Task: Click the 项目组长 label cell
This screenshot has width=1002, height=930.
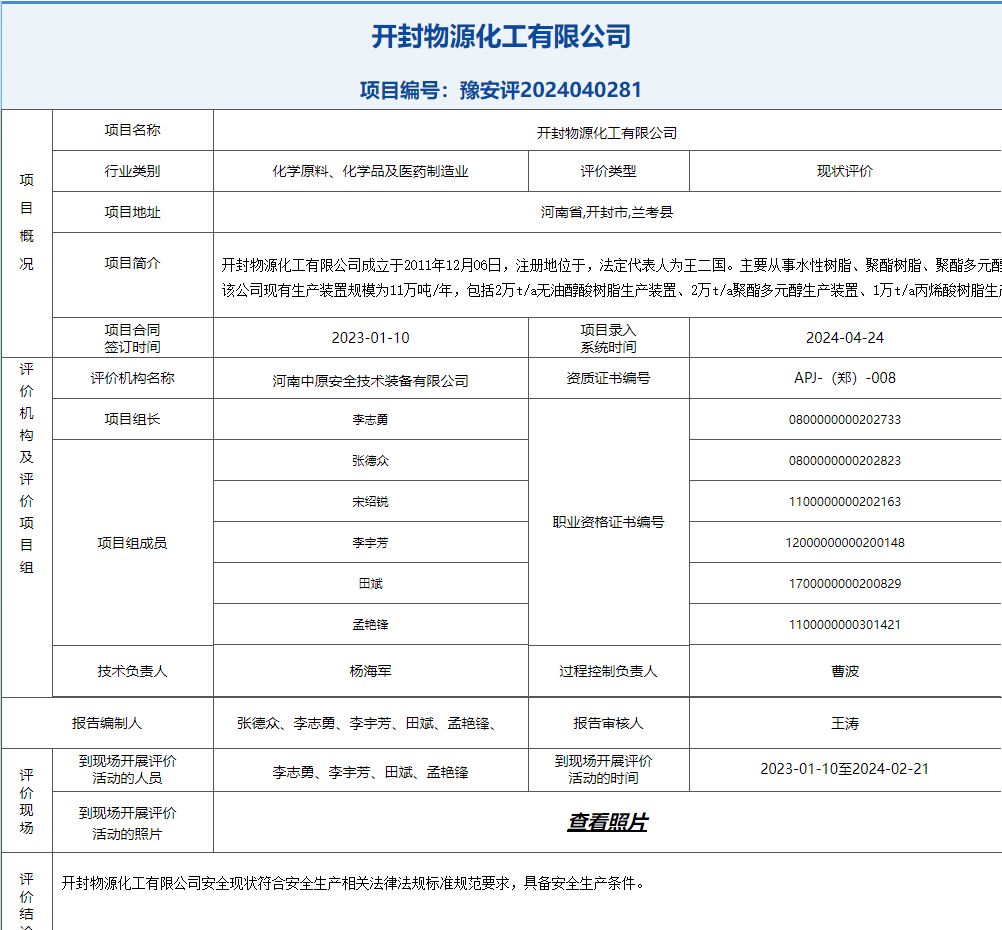Action: (x=132, y=419)
